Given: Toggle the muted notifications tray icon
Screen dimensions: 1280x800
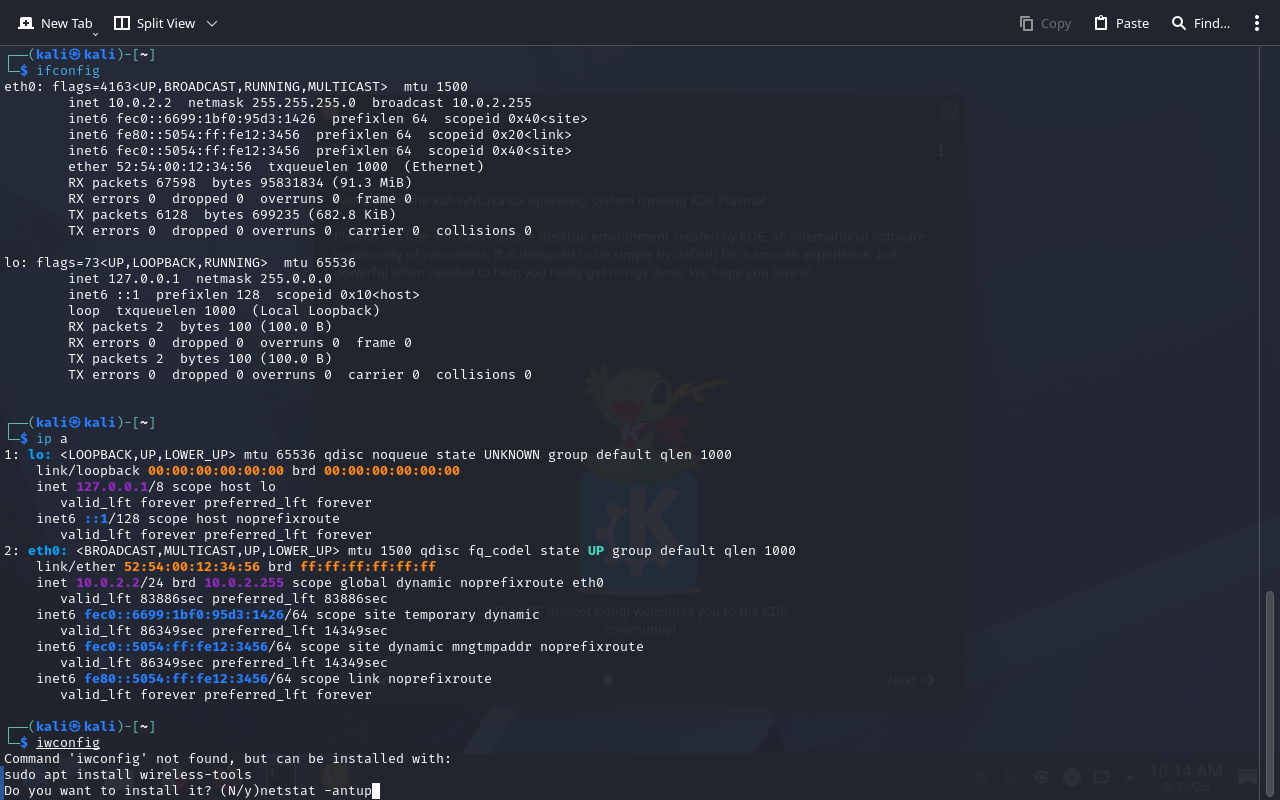Looking at the screenshot, I should click(982, 777).
